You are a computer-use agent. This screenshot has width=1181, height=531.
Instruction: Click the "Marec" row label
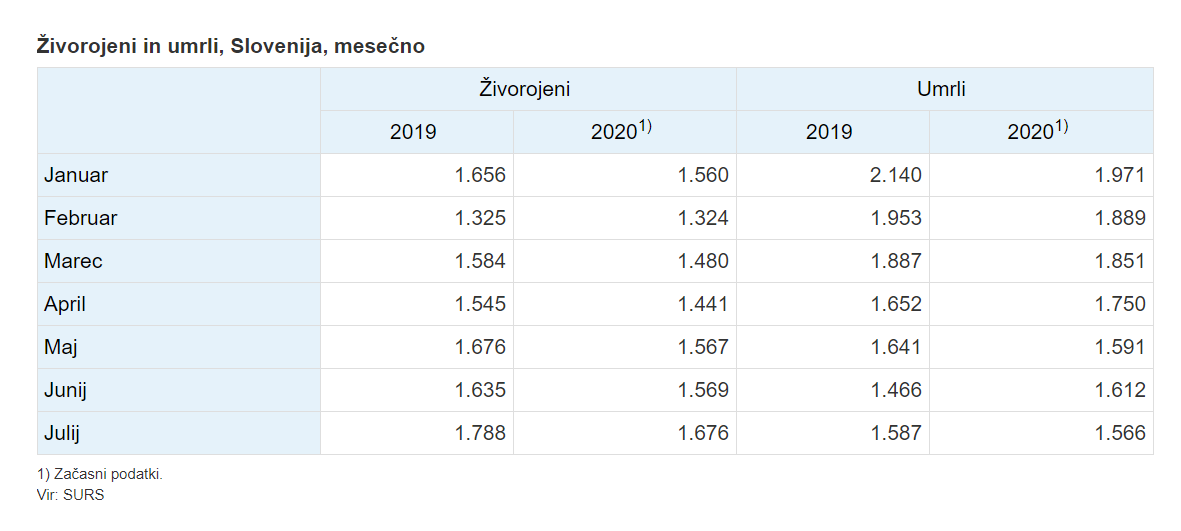[x=73, y=261]
